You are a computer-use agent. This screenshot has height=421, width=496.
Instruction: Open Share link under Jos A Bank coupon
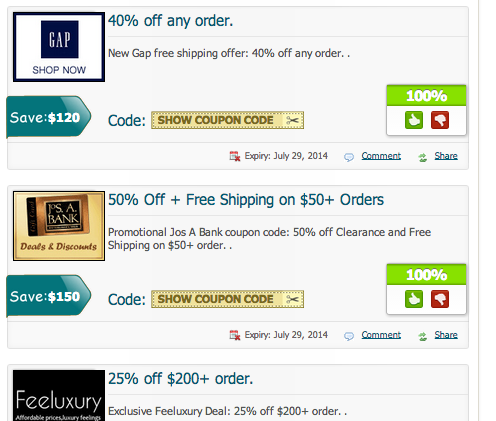tap(446, 335)
